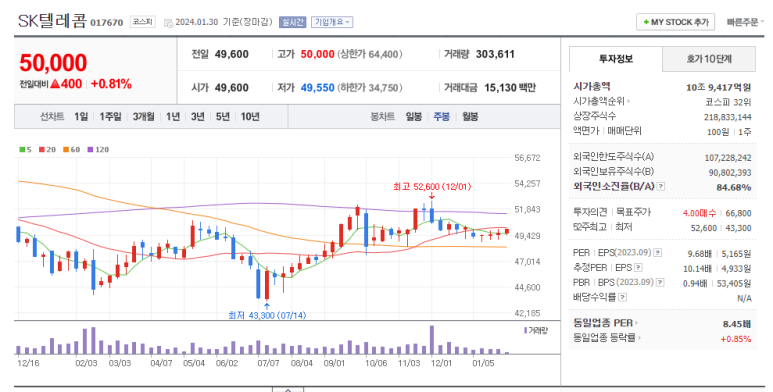The image size is (773, 392).
Task: Click arrow icon next to 동일업종 등락률
Action: (639, 338)
